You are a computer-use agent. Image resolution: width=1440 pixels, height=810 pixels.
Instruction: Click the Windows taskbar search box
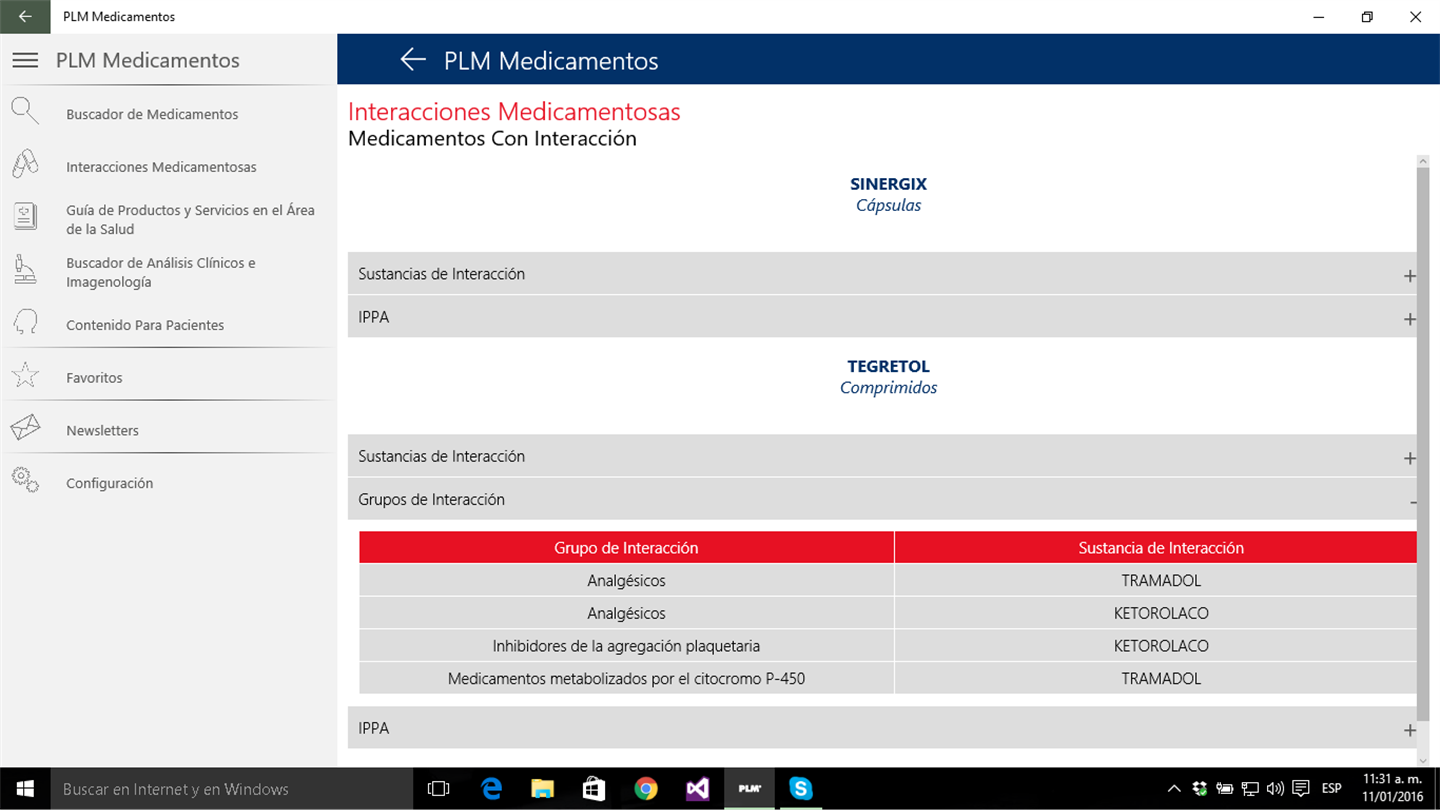point(232,789)
